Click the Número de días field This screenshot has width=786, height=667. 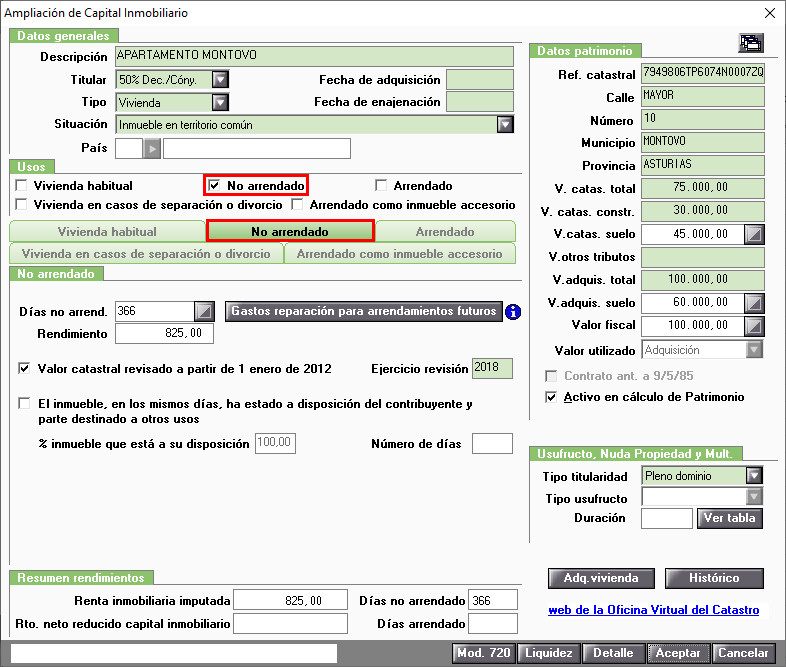[492, 443]
